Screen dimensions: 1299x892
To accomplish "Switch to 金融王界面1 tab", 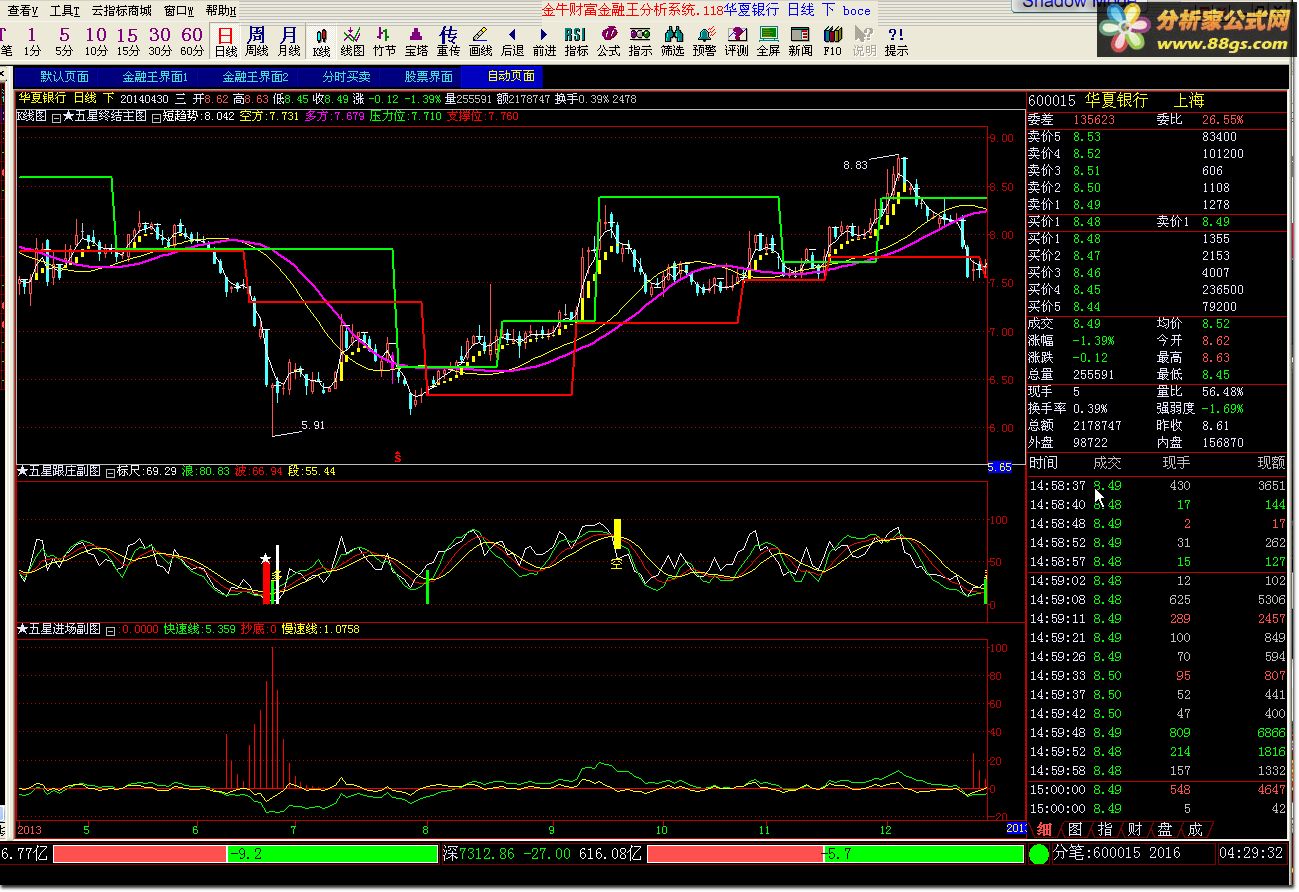I will (155, 76).
